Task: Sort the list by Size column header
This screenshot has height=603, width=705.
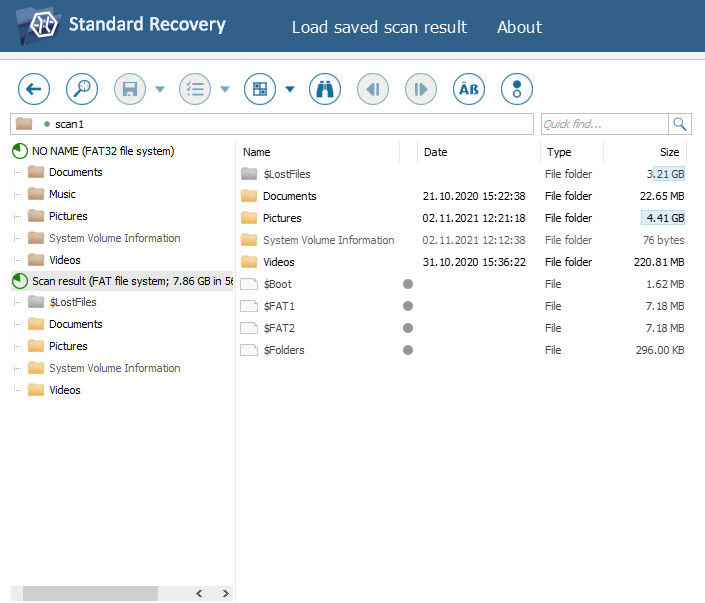Action: tap(668, 152)
